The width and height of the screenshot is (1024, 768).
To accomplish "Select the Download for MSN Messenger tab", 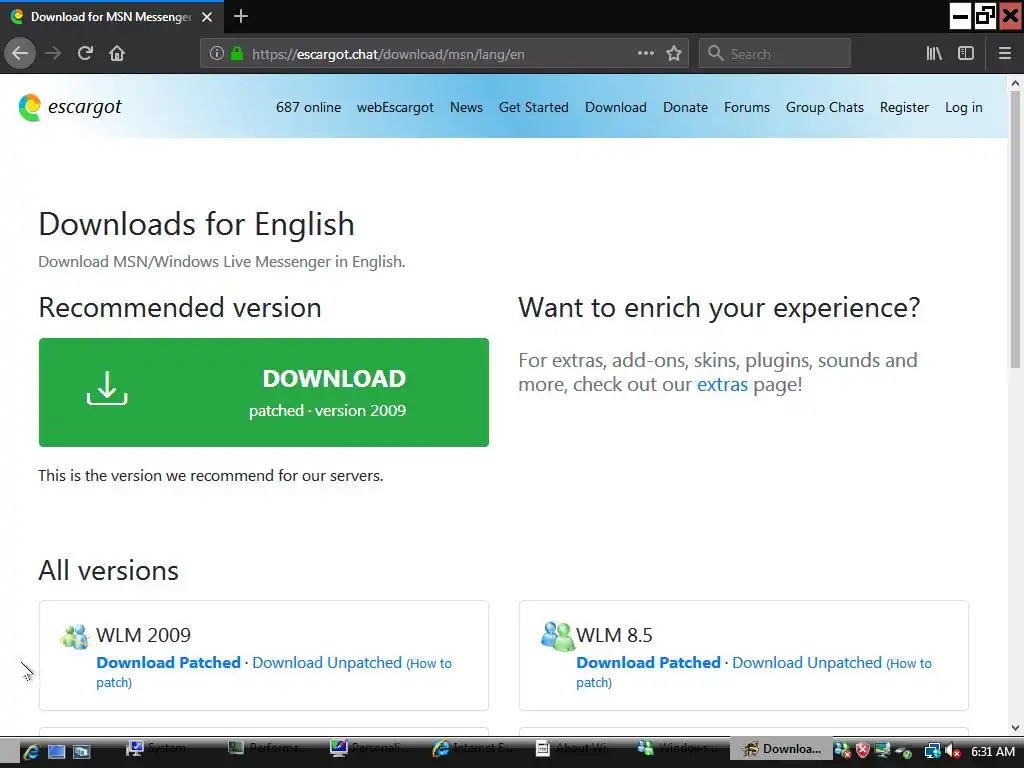I will 112,17.
